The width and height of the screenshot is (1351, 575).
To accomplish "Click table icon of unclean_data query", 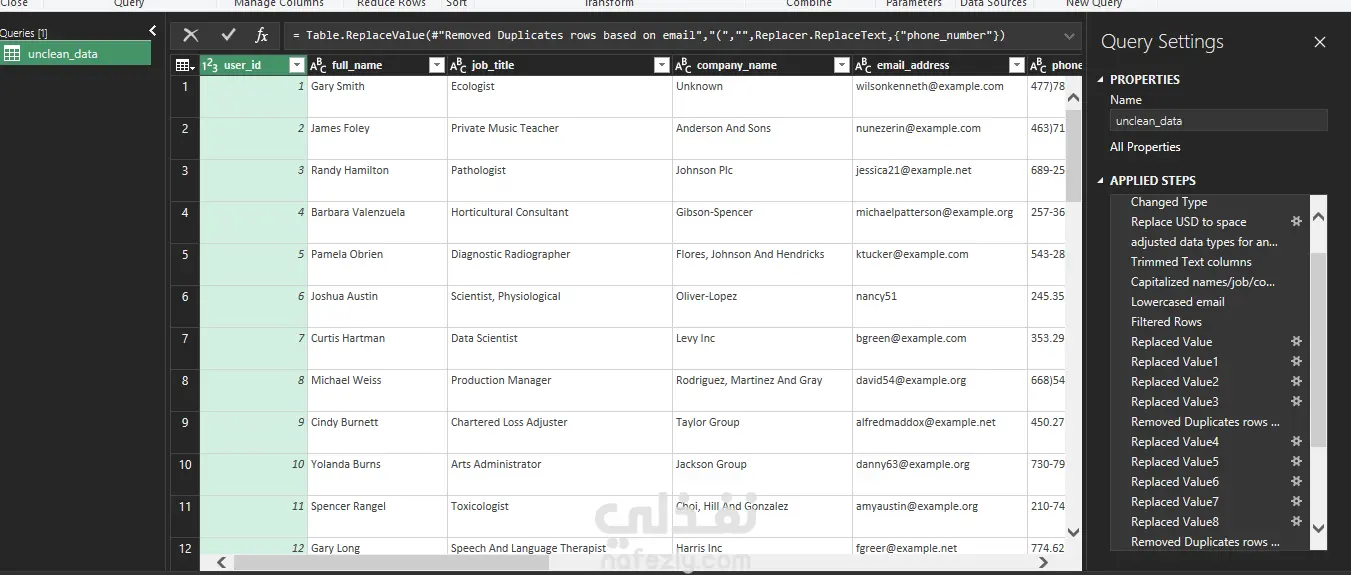I will [x=12, y=54].
